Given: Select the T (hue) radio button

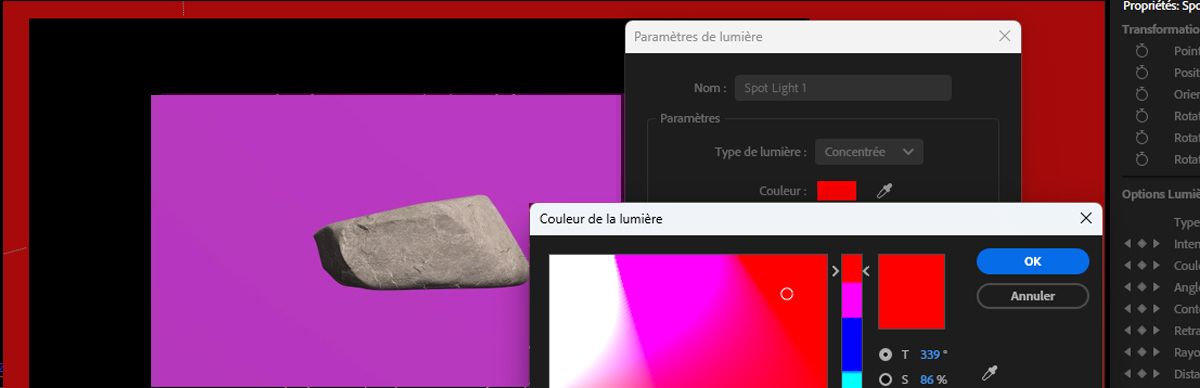Looking at the screenshot, I should click(885, 354).
